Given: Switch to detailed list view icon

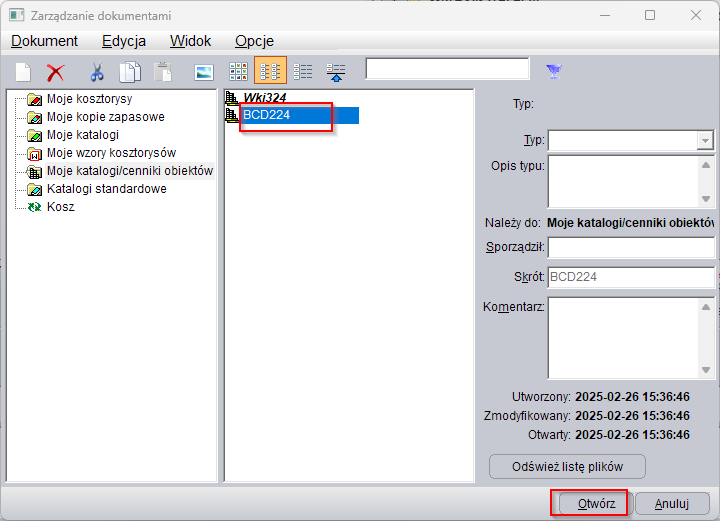Looking at the screenshot, I should tap(303, 72).
